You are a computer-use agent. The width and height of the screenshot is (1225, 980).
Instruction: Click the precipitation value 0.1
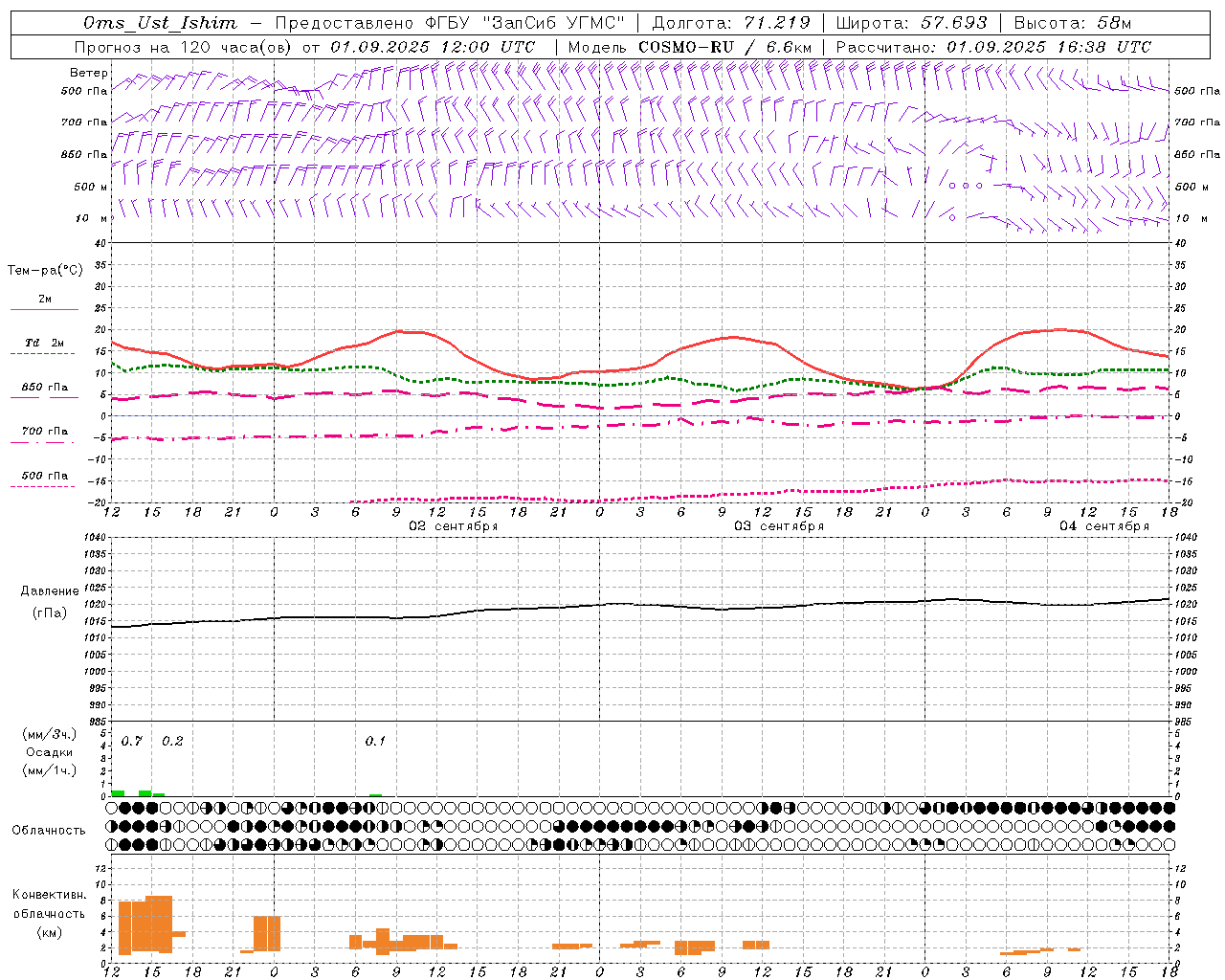click(375, 741)
